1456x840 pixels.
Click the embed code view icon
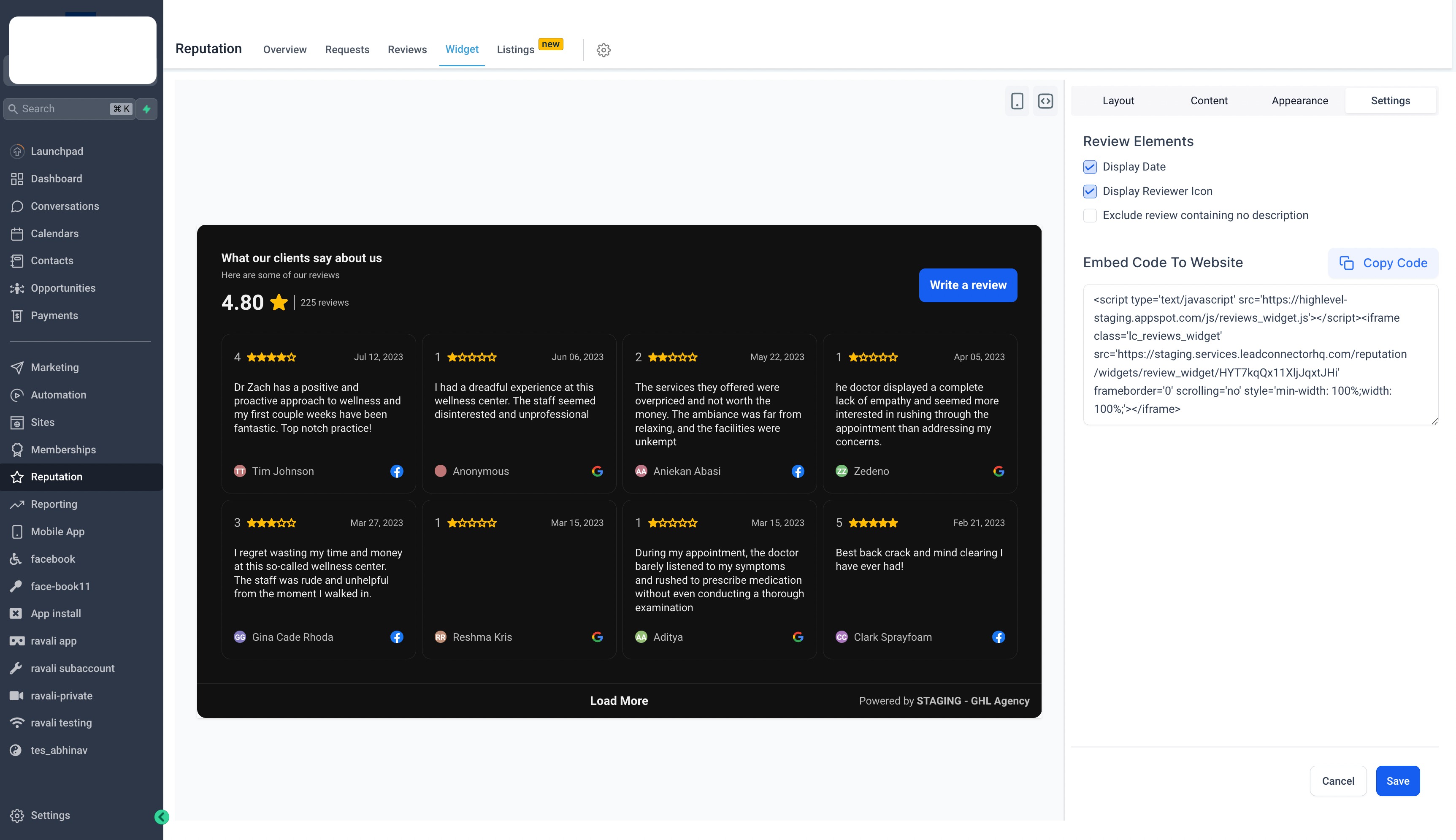click(1045, 101)
